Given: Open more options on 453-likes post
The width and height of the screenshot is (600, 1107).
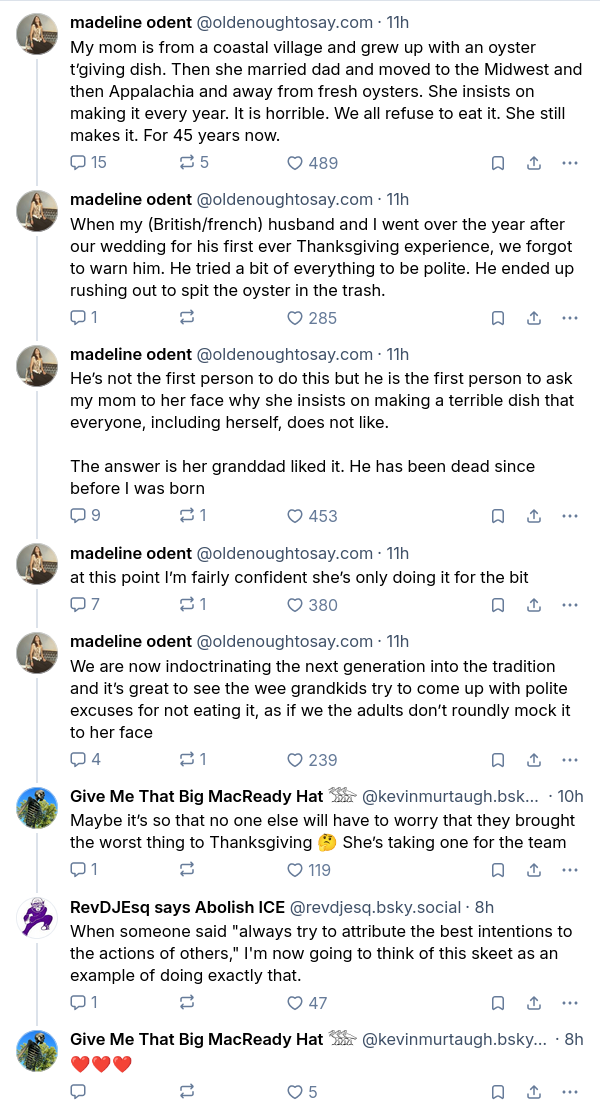Looking at the screenshot, I should (x=570, y=516).
